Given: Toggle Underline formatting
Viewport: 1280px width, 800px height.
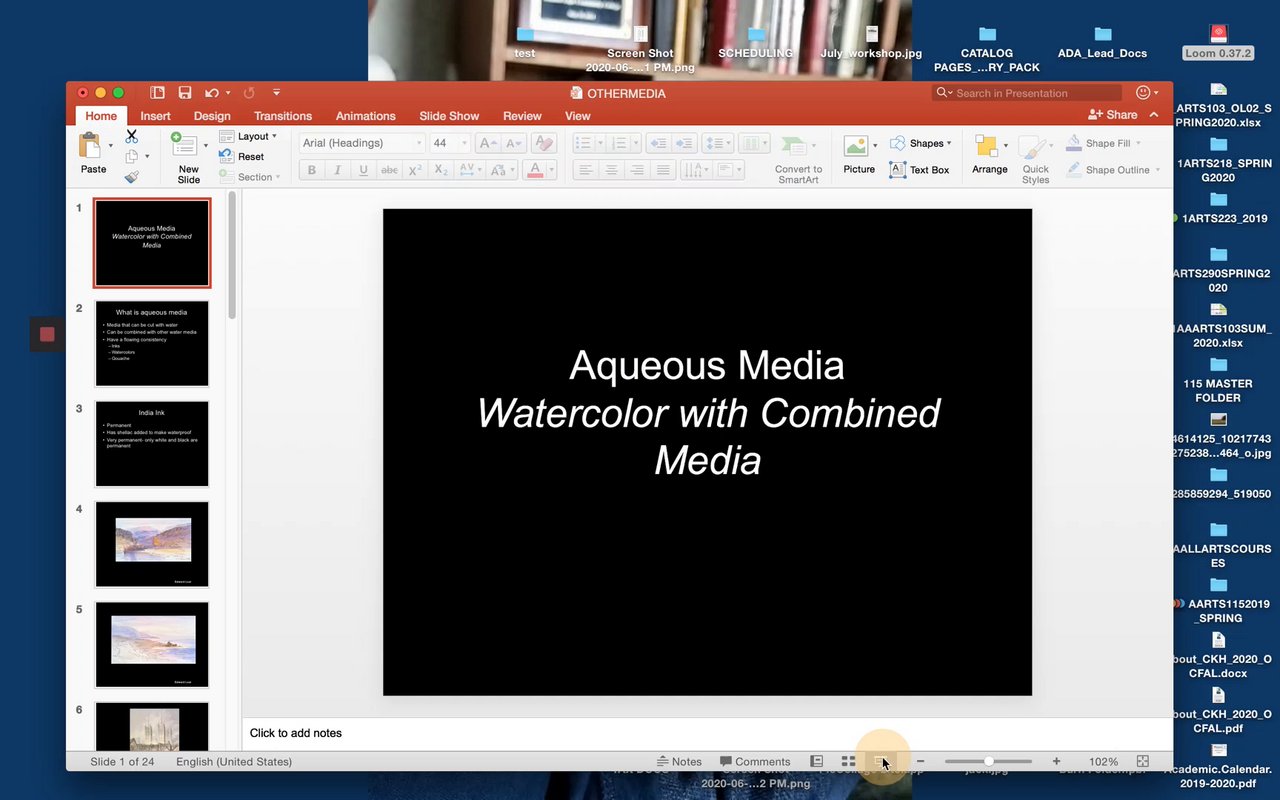Looking at the screenshot, I should 364,170.
